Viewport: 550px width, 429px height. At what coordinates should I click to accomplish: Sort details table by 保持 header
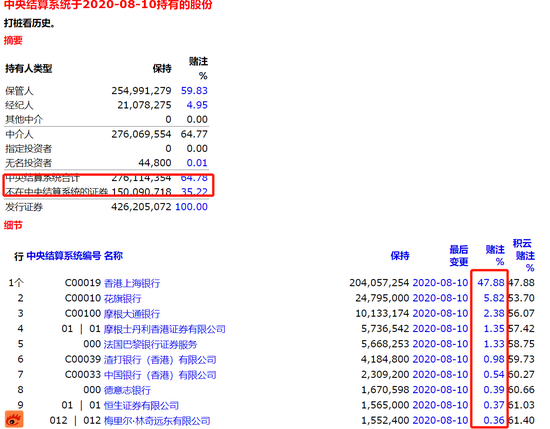400,256
